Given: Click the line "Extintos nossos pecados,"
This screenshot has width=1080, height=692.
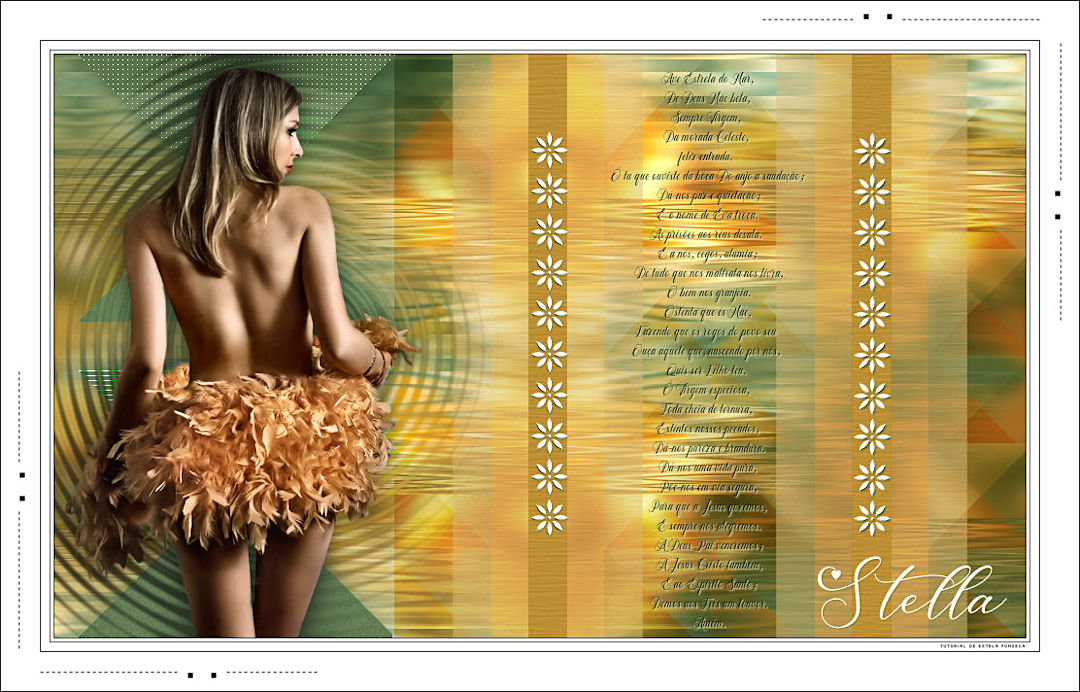Looking at the screenshot, I should (707, 430).
